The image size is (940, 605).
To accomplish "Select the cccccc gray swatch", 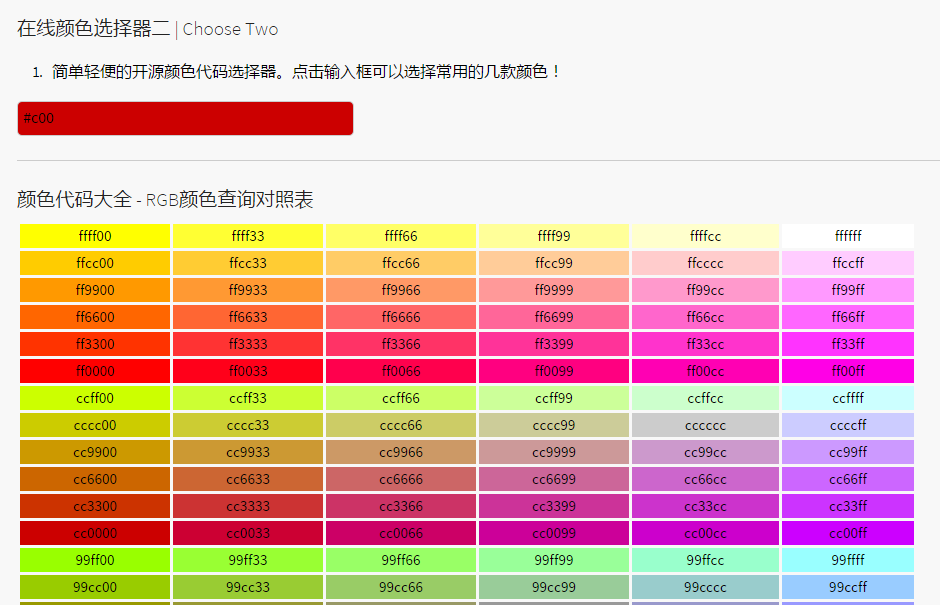I will (705, 425).
